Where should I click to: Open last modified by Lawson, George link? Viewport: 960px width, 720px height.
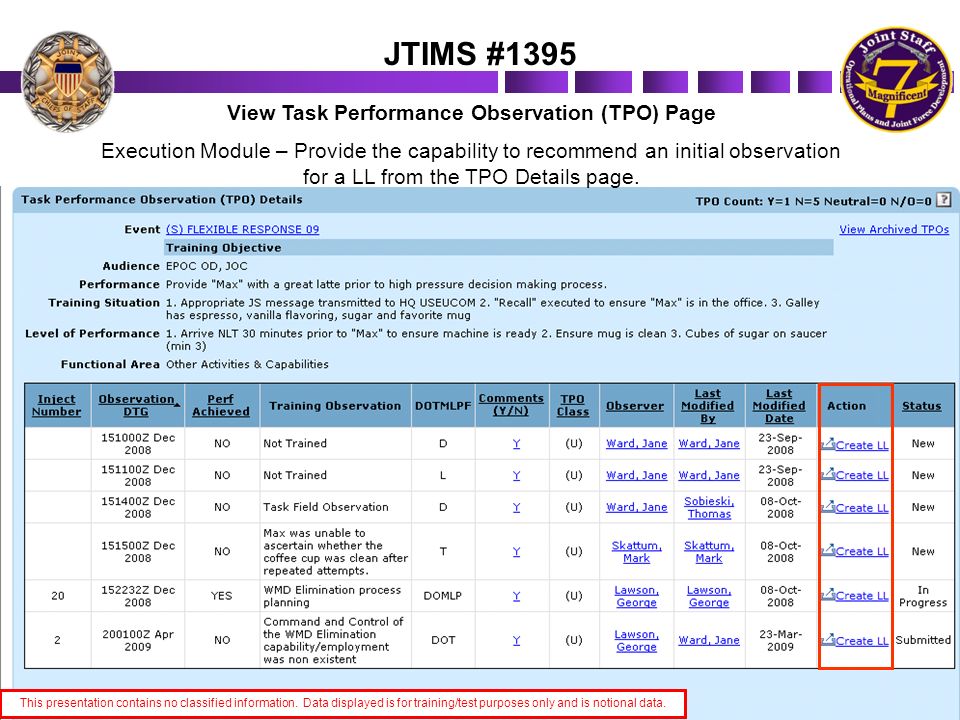click(x=708, y=596)
